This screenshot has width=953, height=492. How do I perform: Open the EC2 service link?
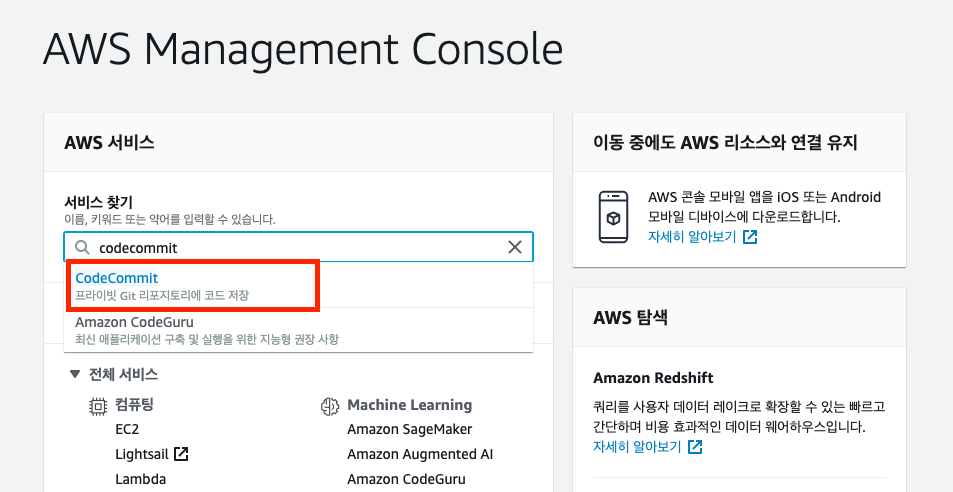tap(127, 429)
